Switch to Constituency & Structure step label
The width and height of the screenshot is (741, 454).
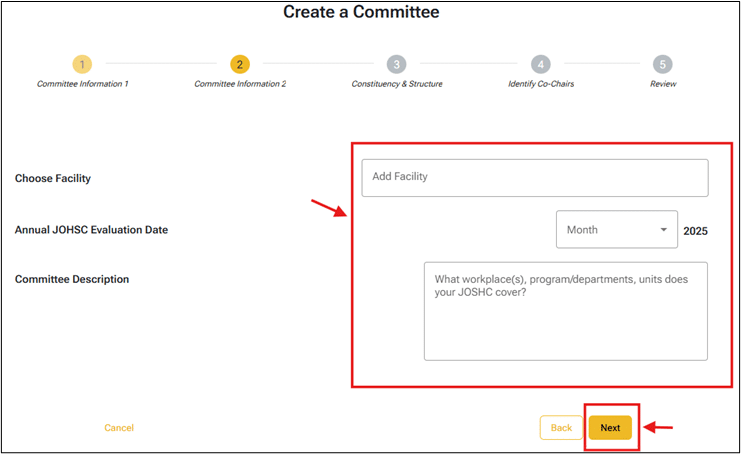pyautogui.click(x=397, y=84)
